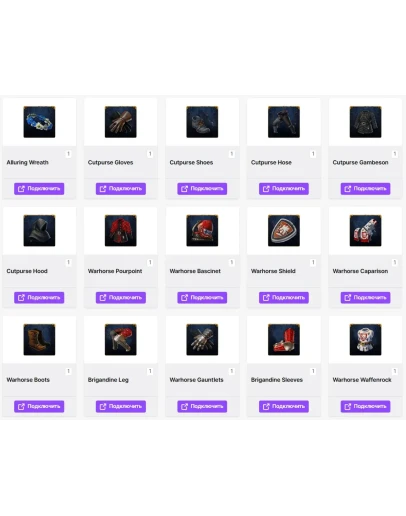Viewport: 406px width, 516px height.
Task: Select the Warhorse Shield item icon
Action: point(284,231)
